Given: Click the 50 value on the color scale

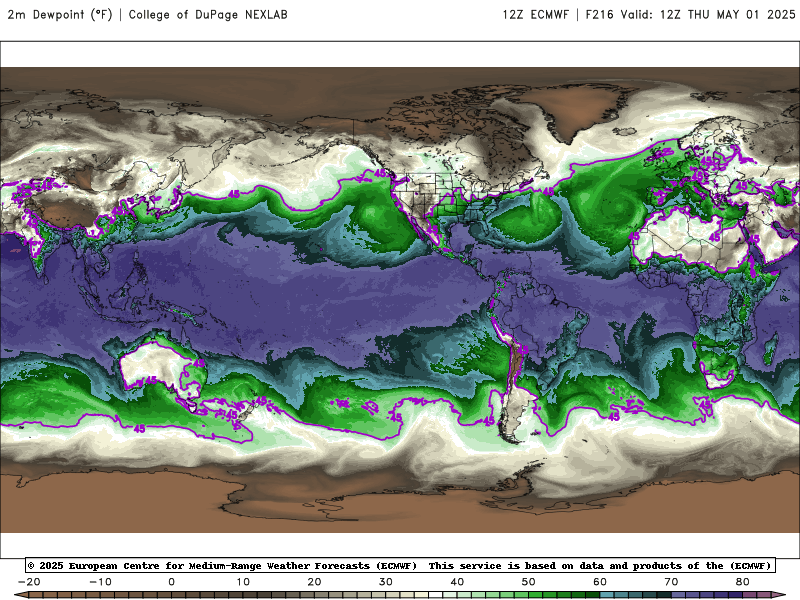Looking at the screenshot, I should [x=529, y=582].
